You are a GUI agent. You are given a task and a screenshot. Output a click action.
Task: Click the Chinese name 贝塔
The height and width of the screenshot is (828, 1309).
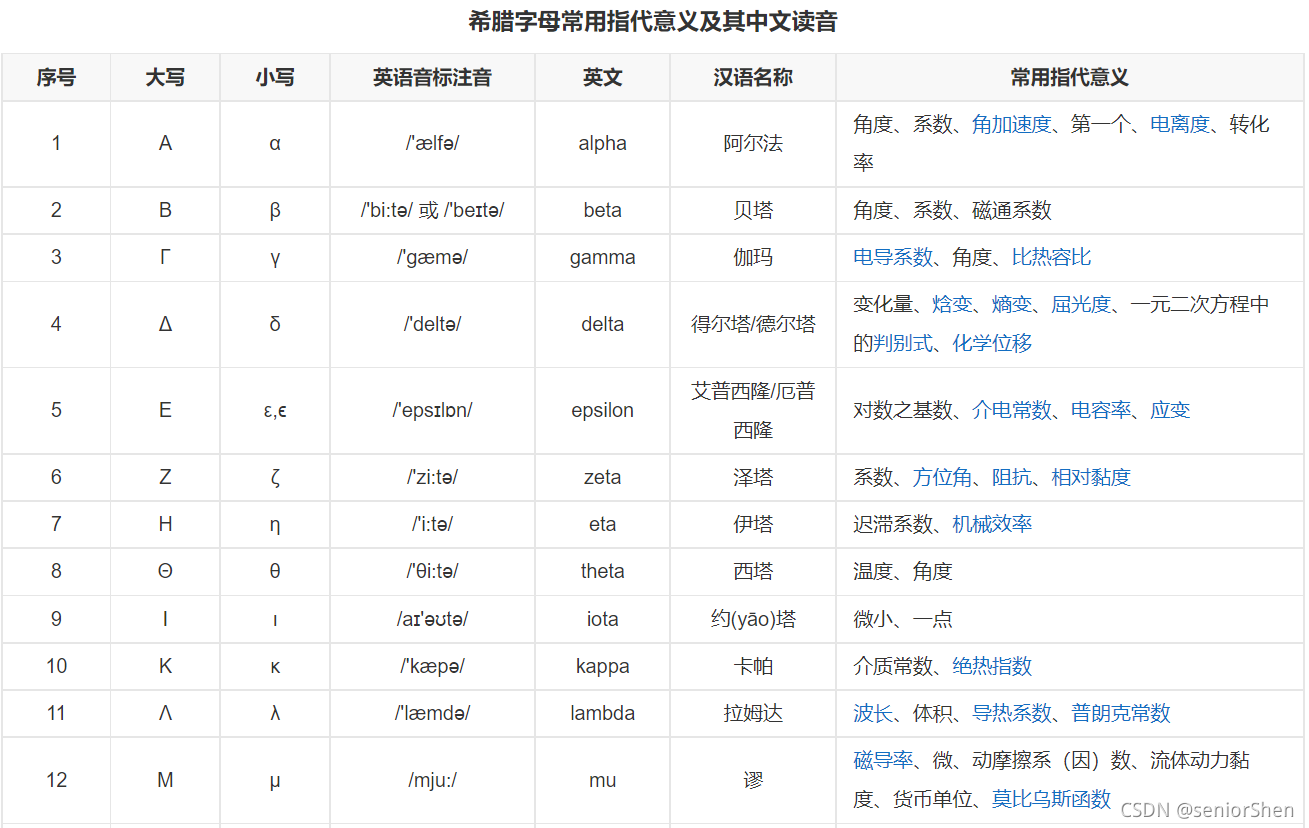click(753, 210)
